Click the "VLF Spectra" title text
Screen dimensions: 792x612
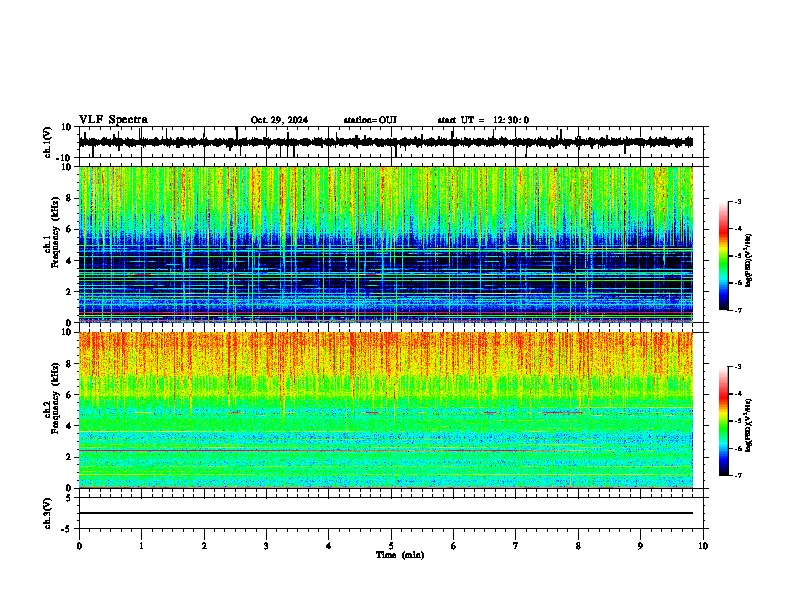113,120
